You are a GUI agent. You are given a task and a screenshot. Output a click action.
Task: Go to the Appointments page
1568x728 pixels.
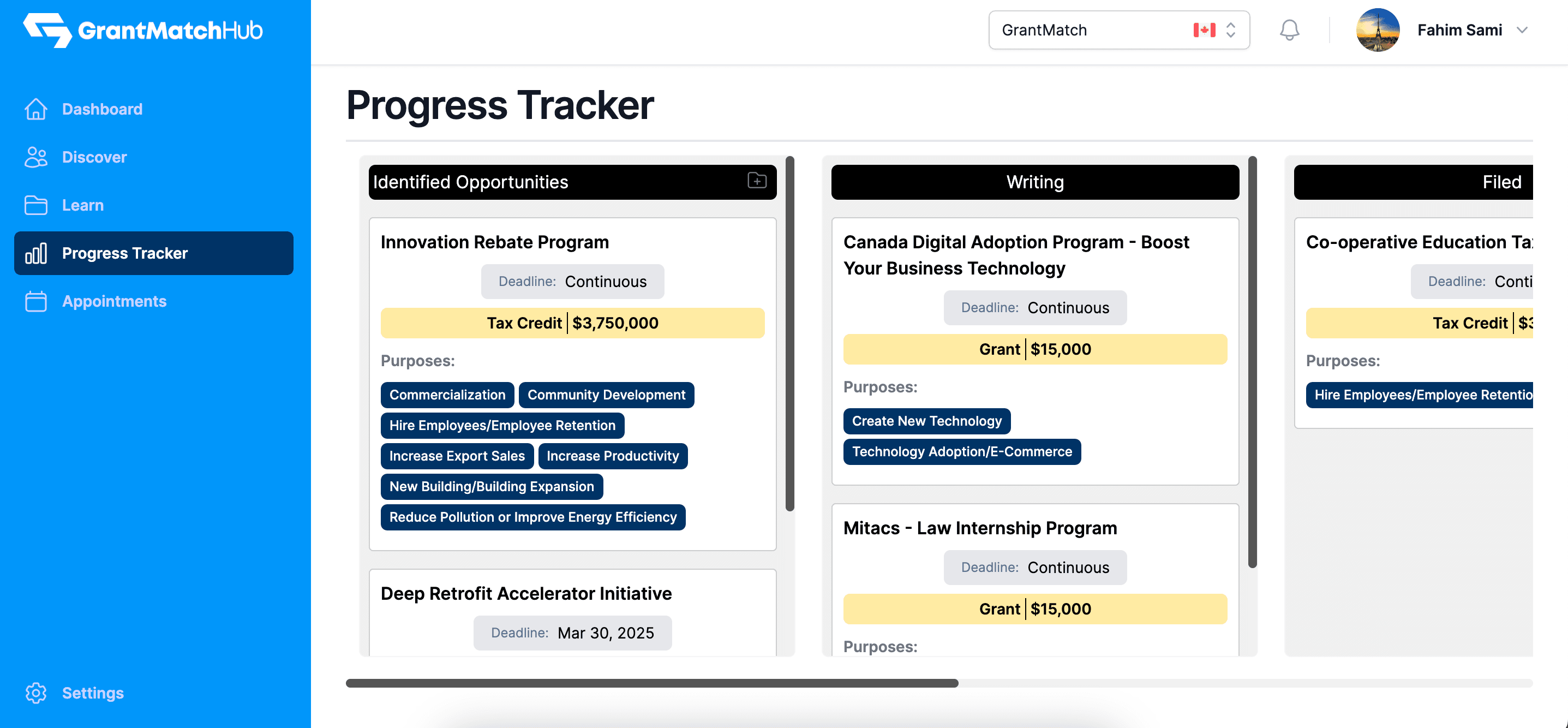coord(114,301)
